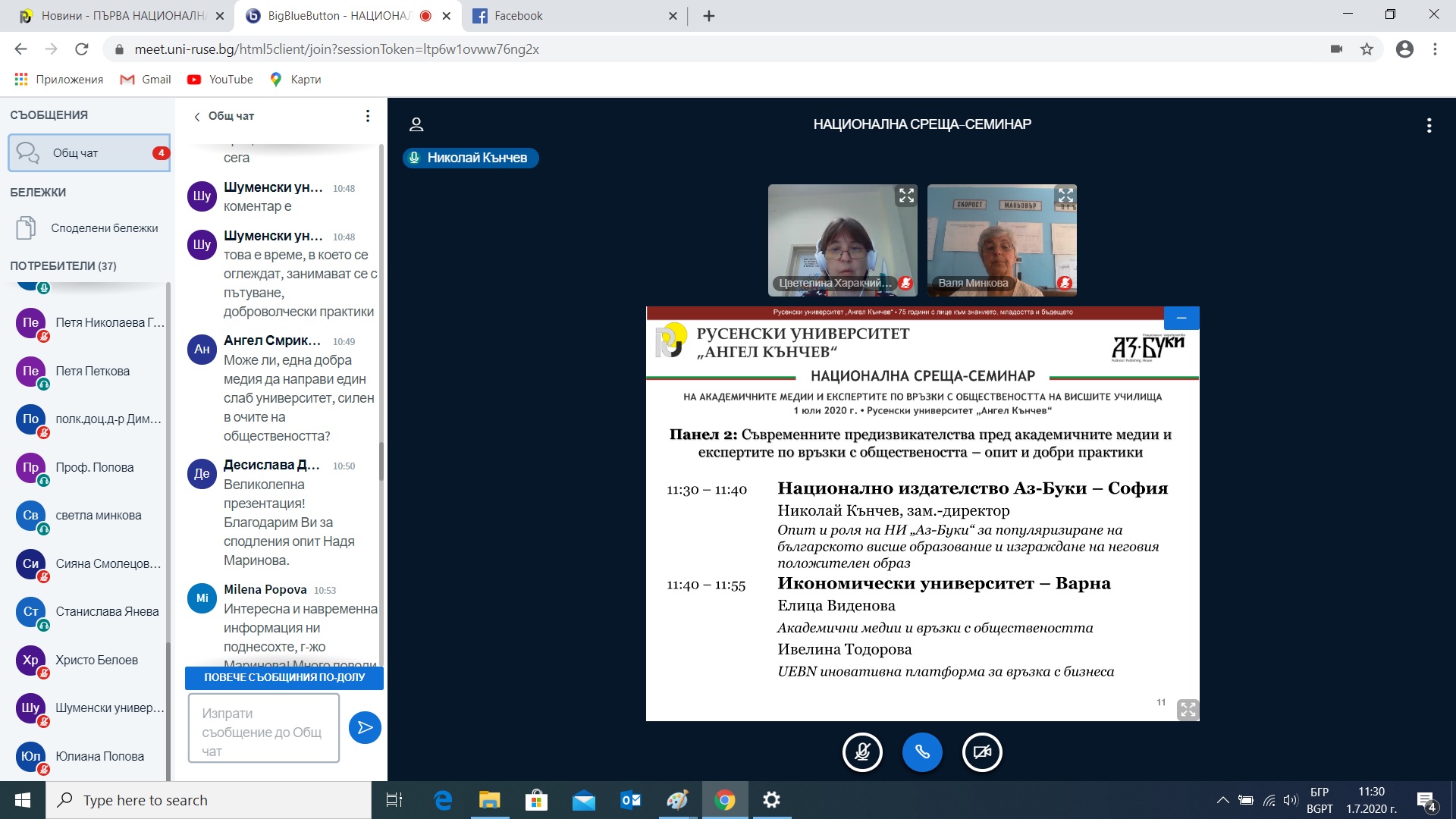Make presentation fullscreen
The height and width of the screenshot is (819, 1456).
point(1188,710)
